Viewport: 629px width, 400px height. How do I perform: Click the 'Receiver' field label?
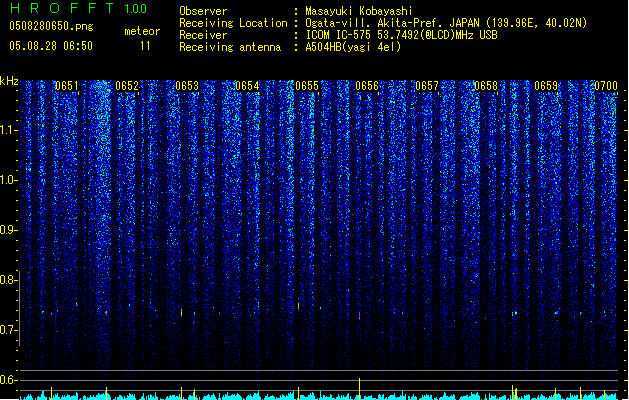(x=203, y=35)
